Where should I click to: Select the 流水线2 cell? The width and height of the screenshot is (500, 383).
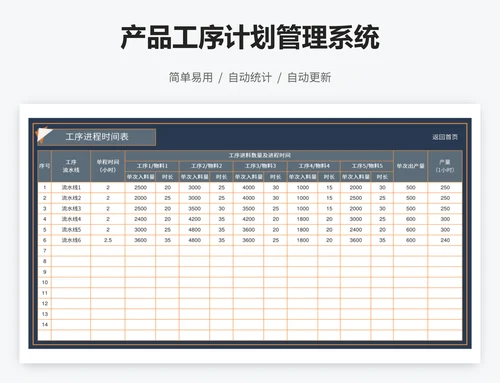[x=71, y=198]
